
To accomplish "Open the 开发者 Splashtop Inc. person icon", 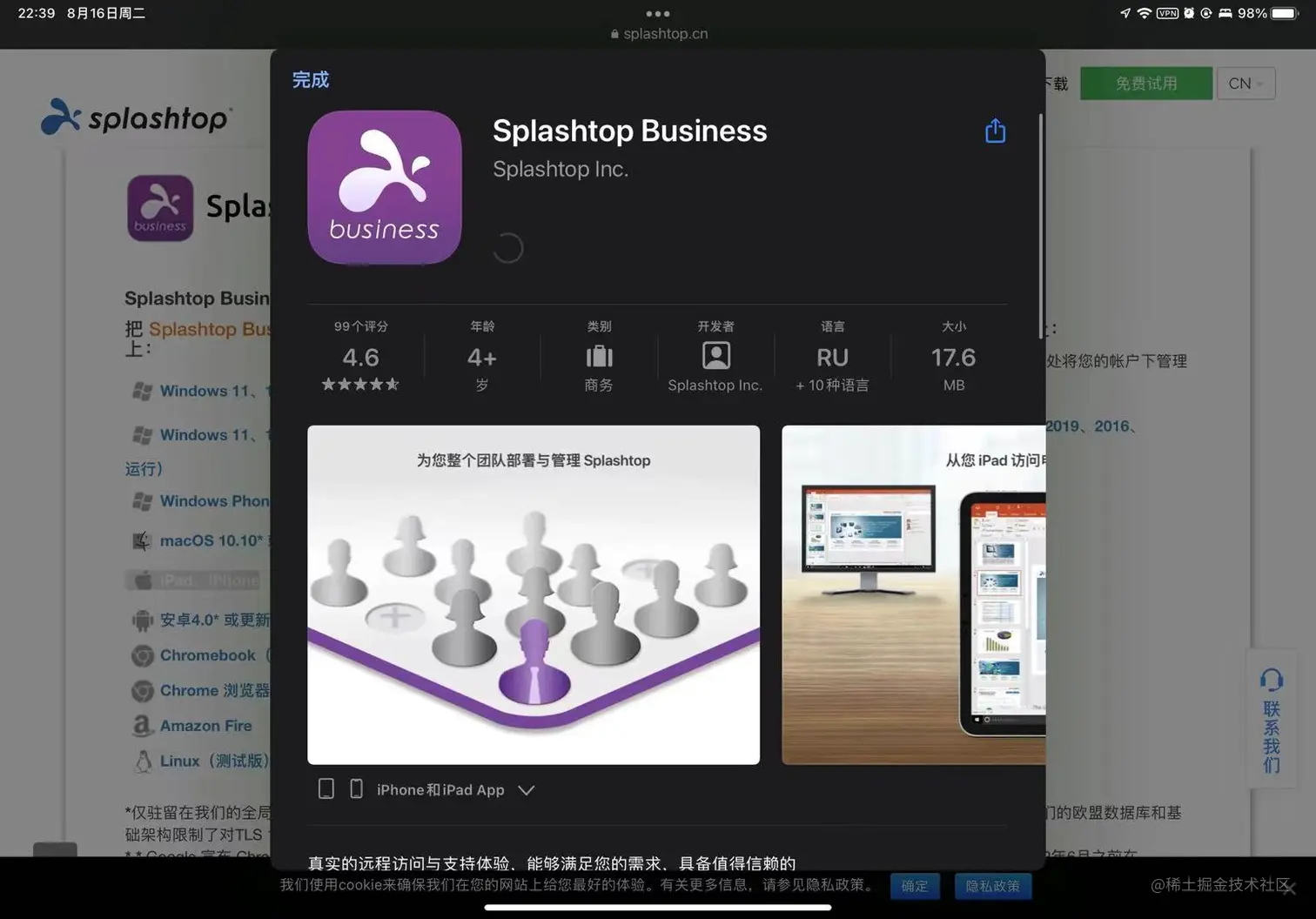I will (715, 355).
